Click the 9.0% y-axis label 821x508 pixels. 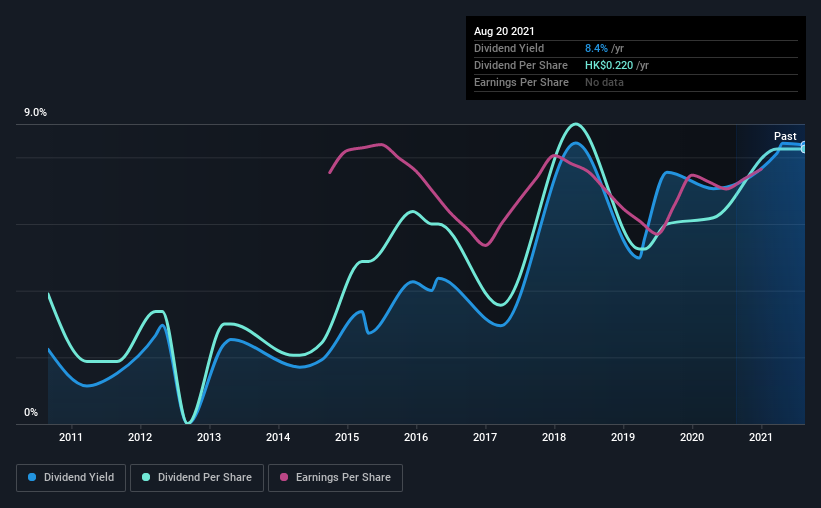pyautogui.click(x=35, y=113)
